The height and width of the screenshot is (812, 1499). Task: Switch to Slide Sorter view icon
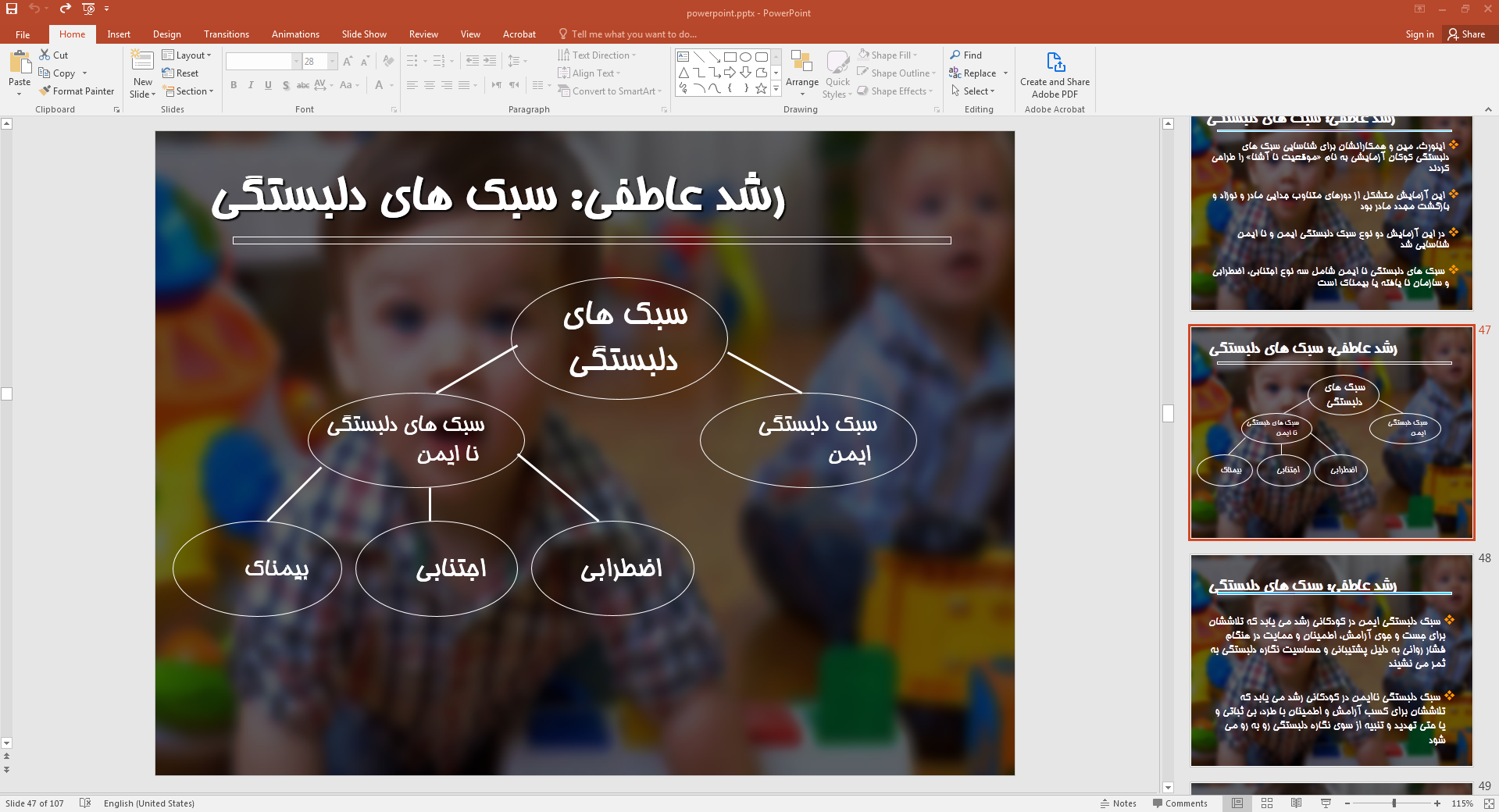pos(1267,803)
